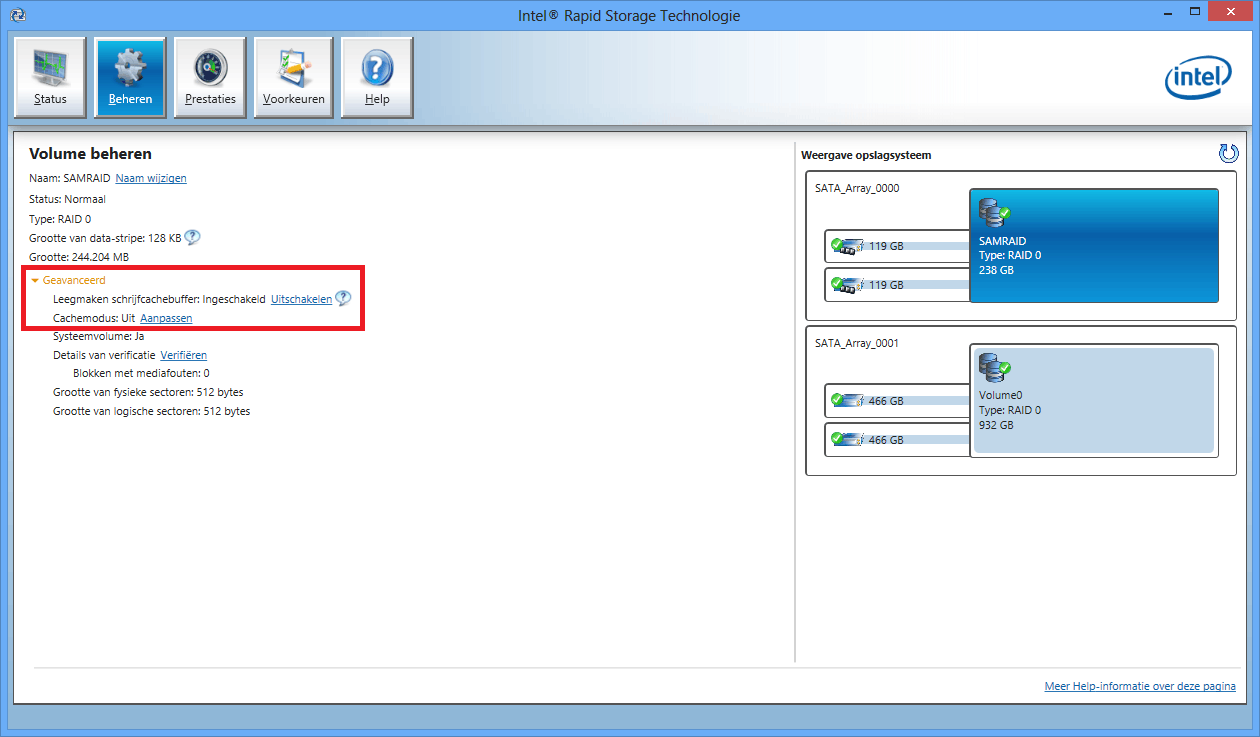Open the Help toolbar section
This screenshot has height=737, width=1260.
[377, 78]
